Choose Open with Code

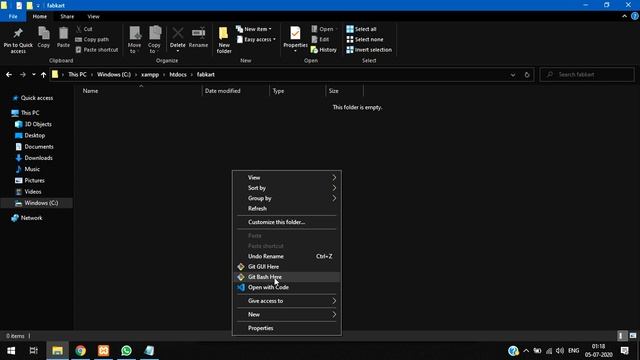[x=287, y=287]
